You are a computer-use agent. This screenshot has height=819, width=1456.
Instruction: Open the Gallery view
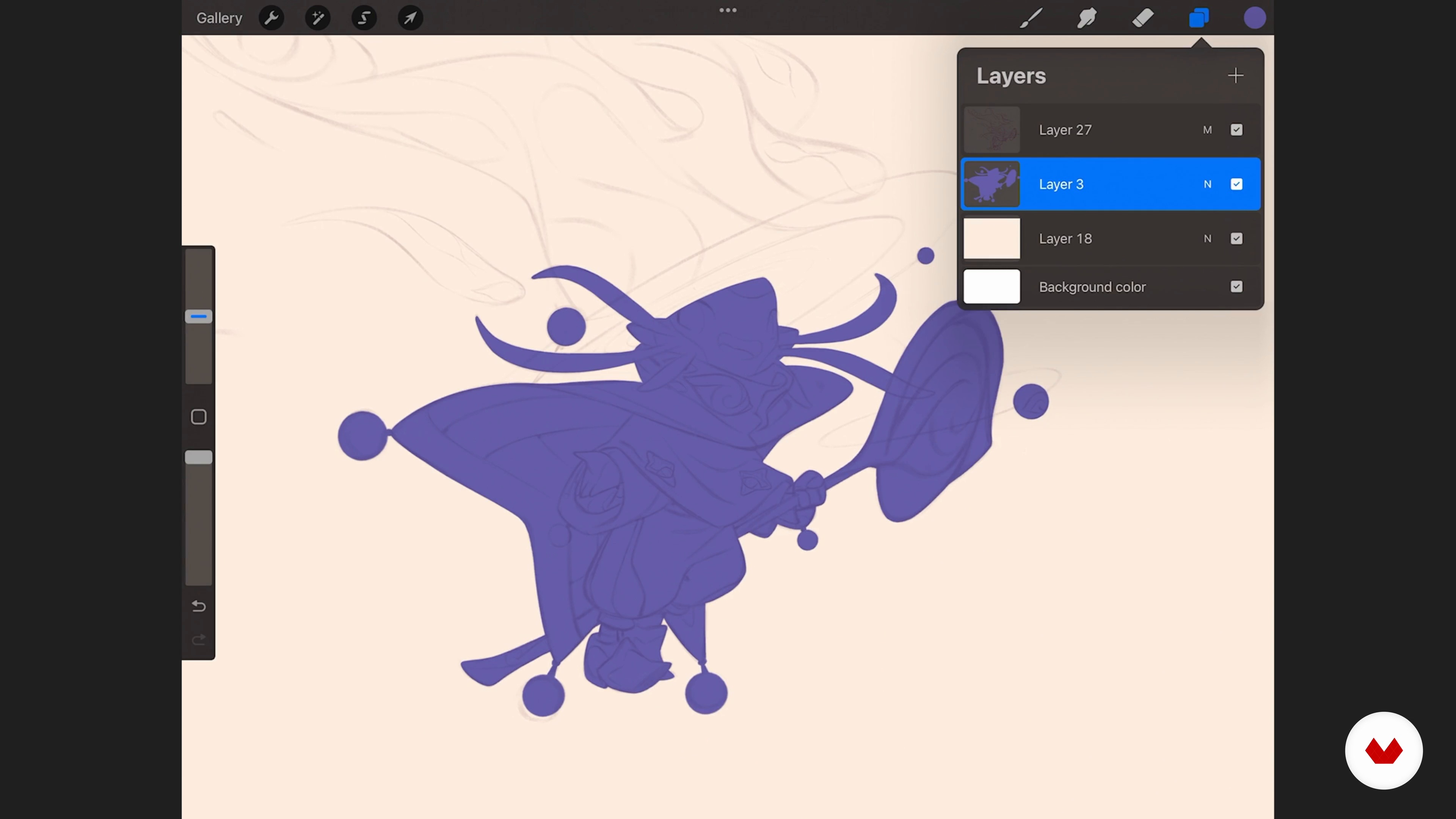pos(219,18)
